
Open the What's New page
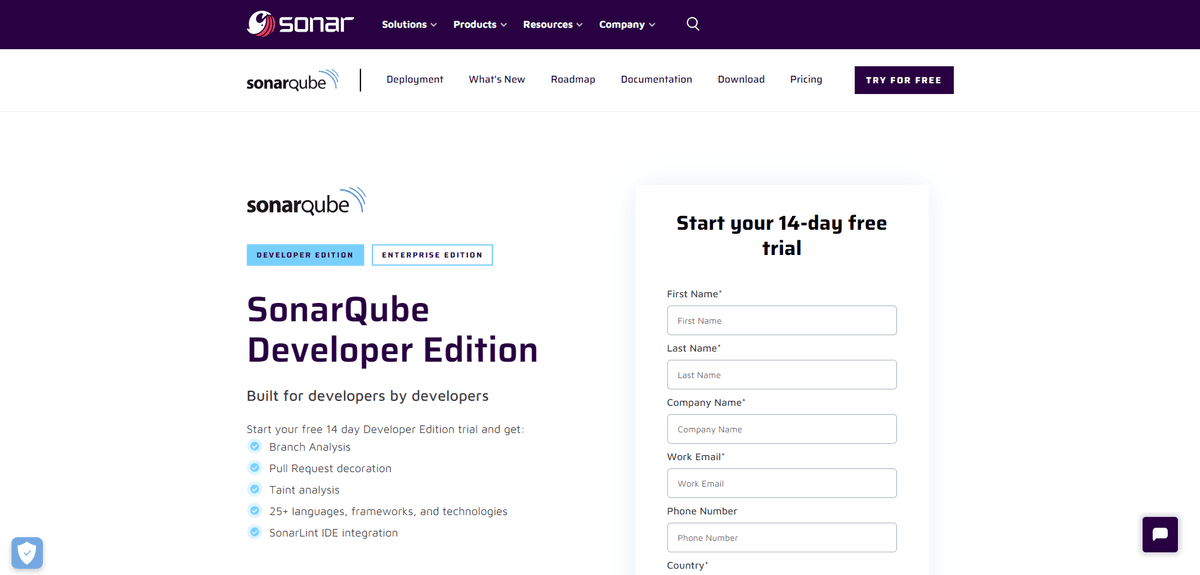click(x=497, y=79)
